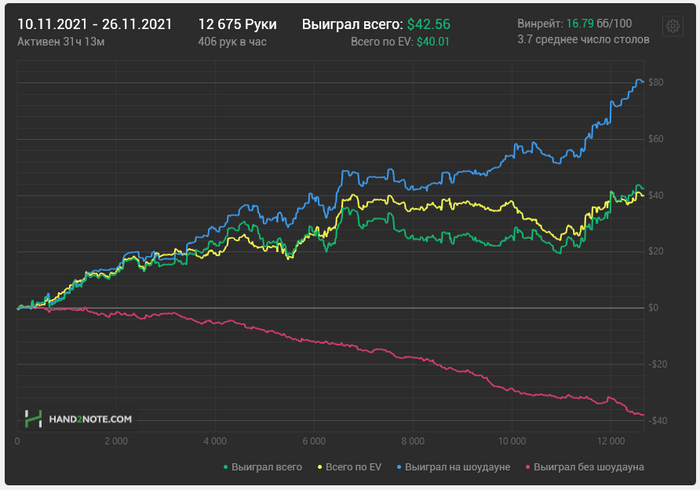The width and height of the screenshot is (700, 490).
Task: Click the green 'Выиграл всего' legend dot
Action: [225, 467]
